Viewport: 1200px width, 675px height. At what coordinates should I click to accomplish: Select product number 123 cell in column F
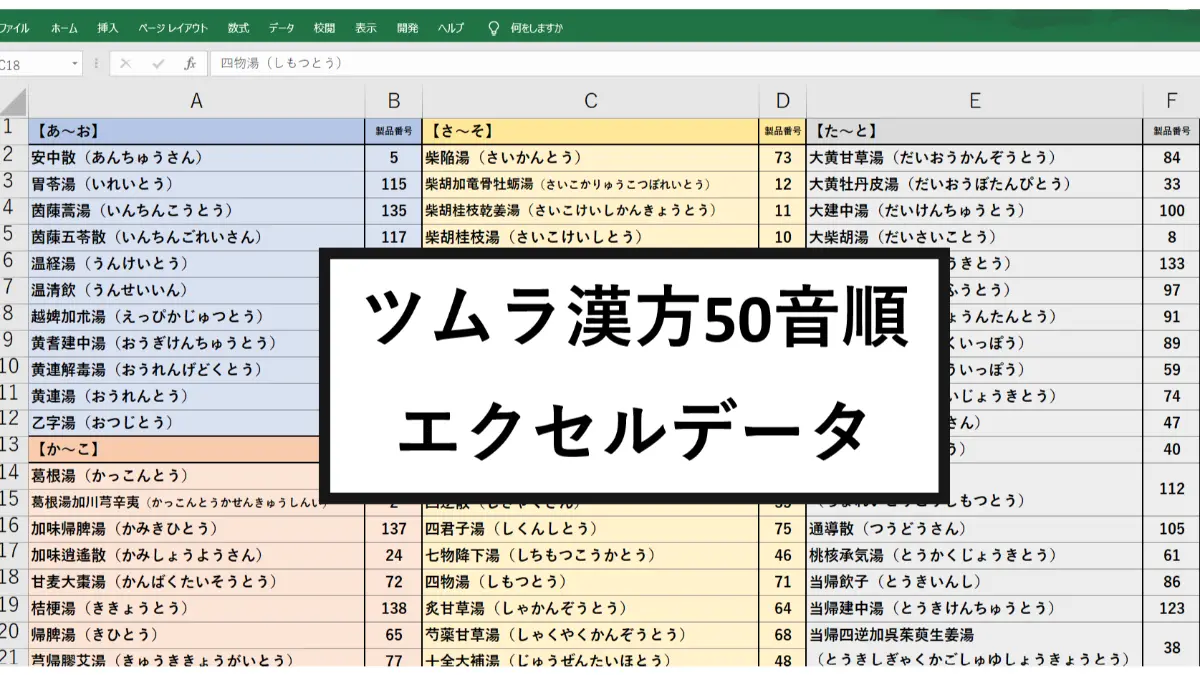coord(1172,607)
